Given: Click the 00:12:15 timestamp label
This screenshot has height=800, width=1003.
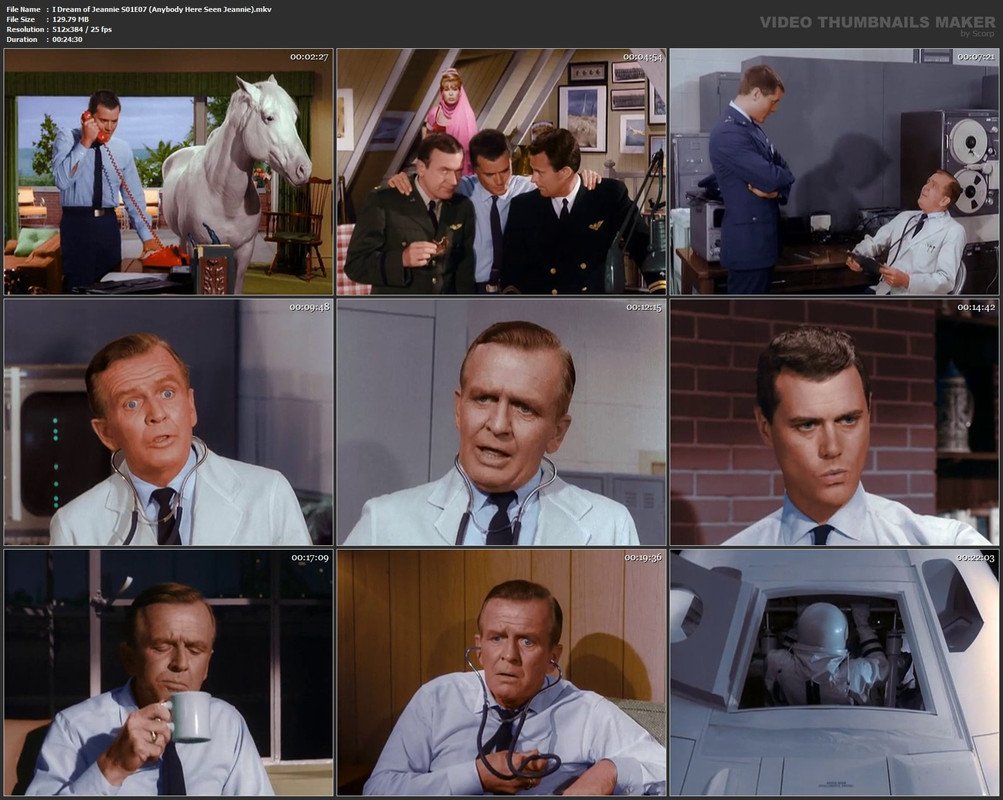Looking at the screenshot, I should (644, 307).
